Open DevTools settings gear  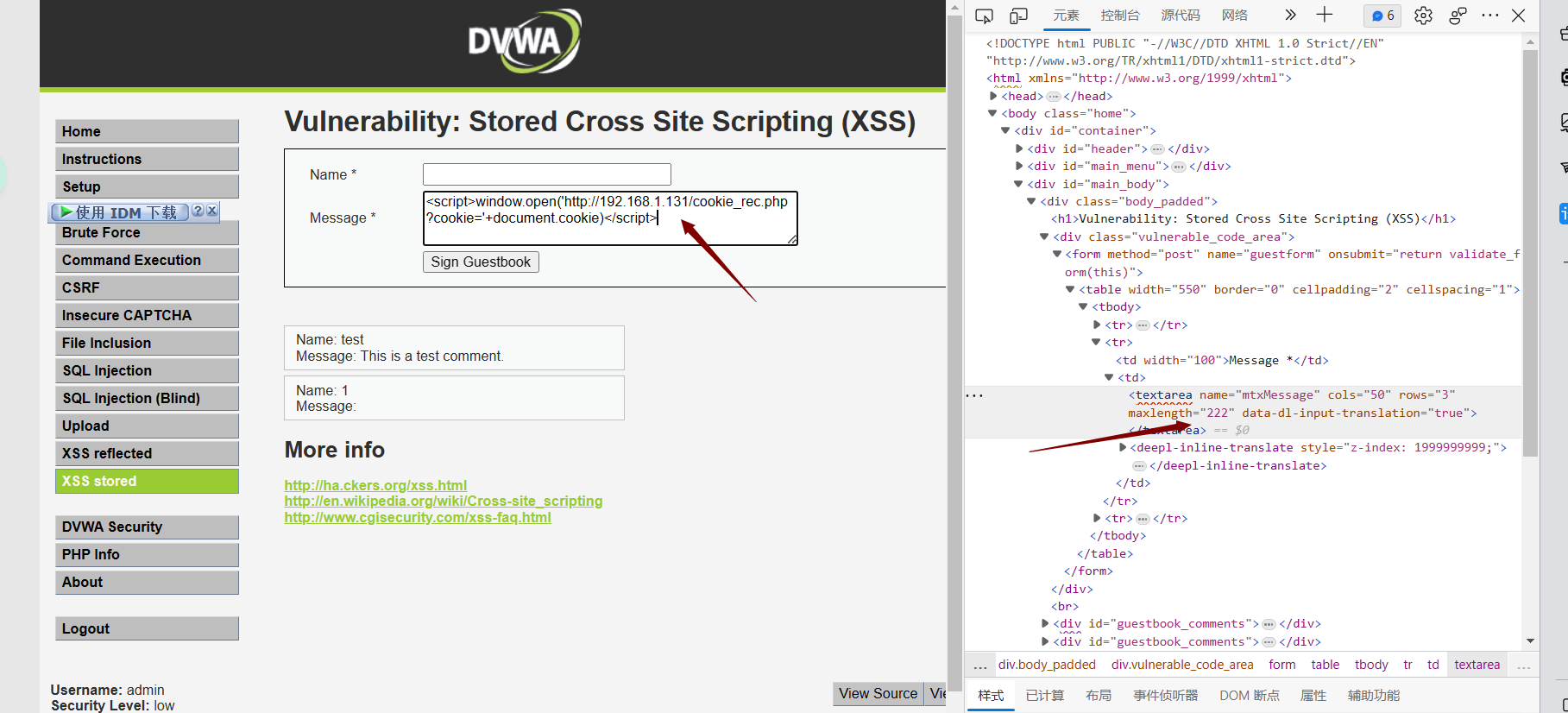click(x=1423, y=16)
